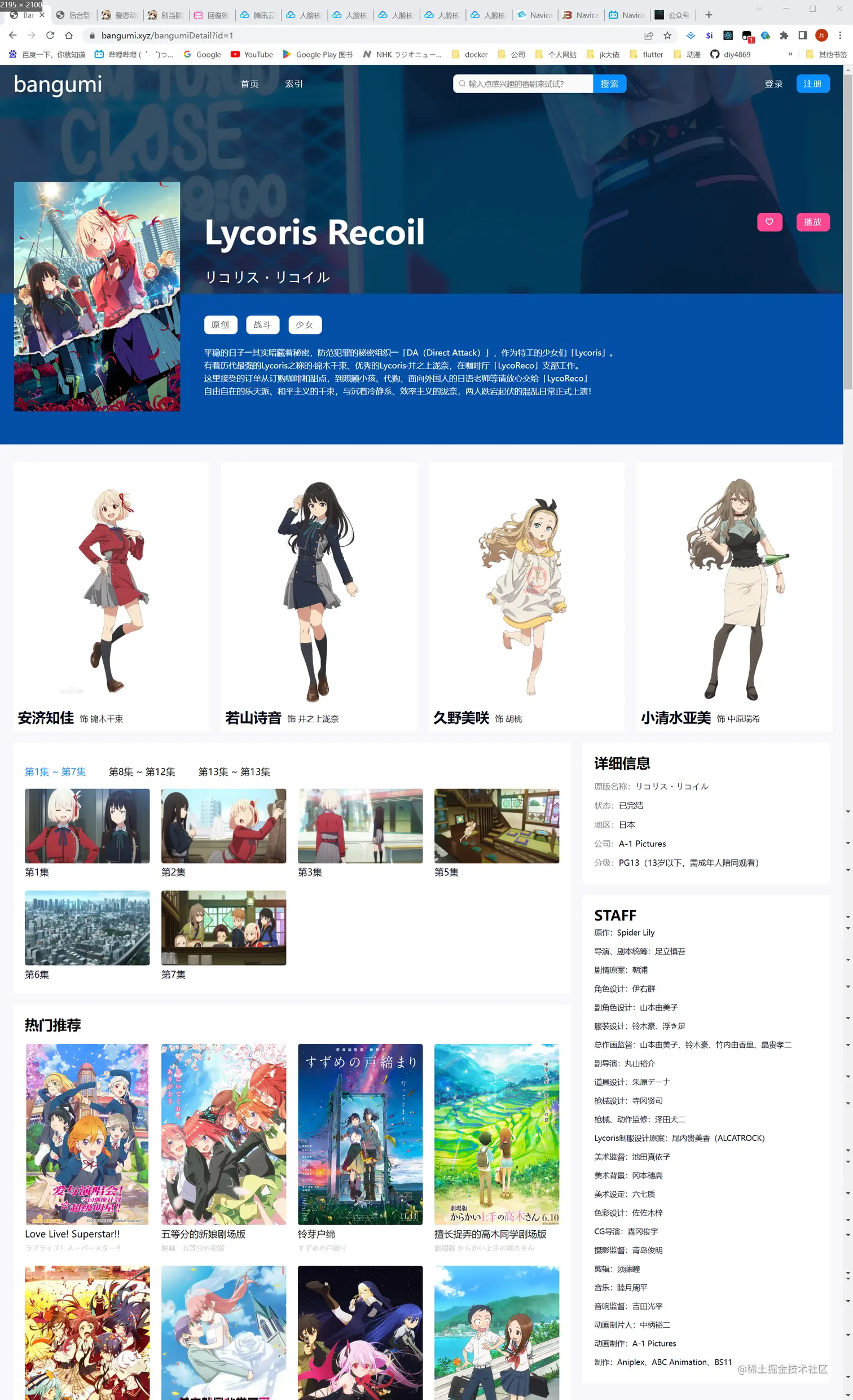Focus the anime search input box
This screenshot has height=1400, width=853.
point(523,84)
